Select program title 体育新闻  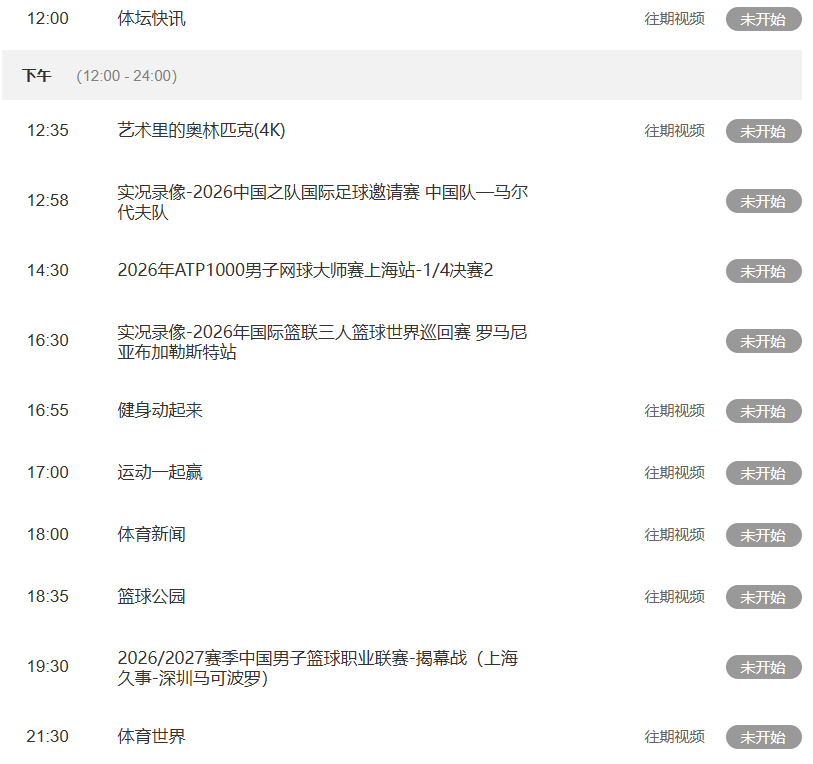151,534
